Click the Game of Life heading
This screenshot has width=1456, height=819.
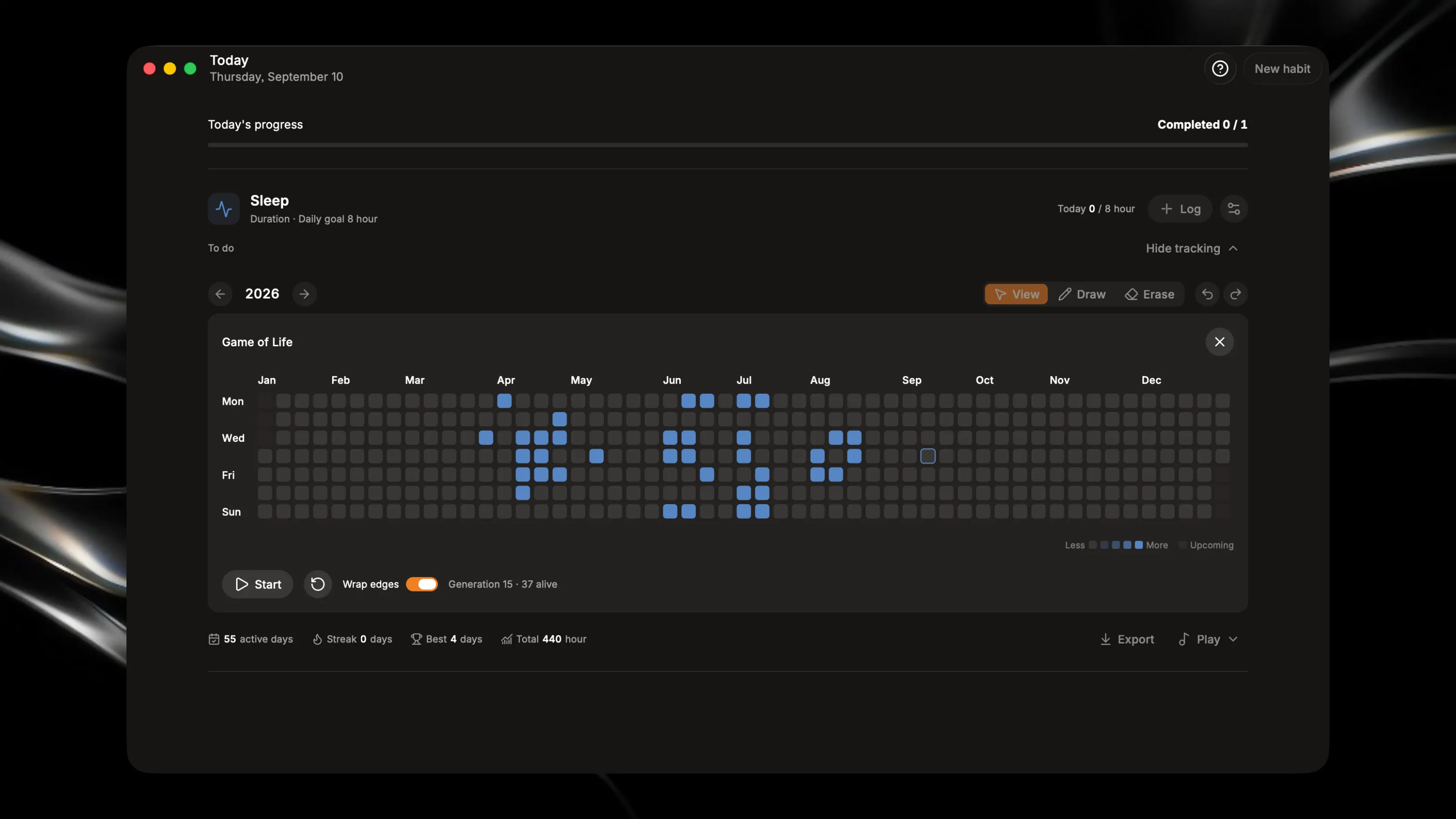pyautogui.click(x=257, y=342)
